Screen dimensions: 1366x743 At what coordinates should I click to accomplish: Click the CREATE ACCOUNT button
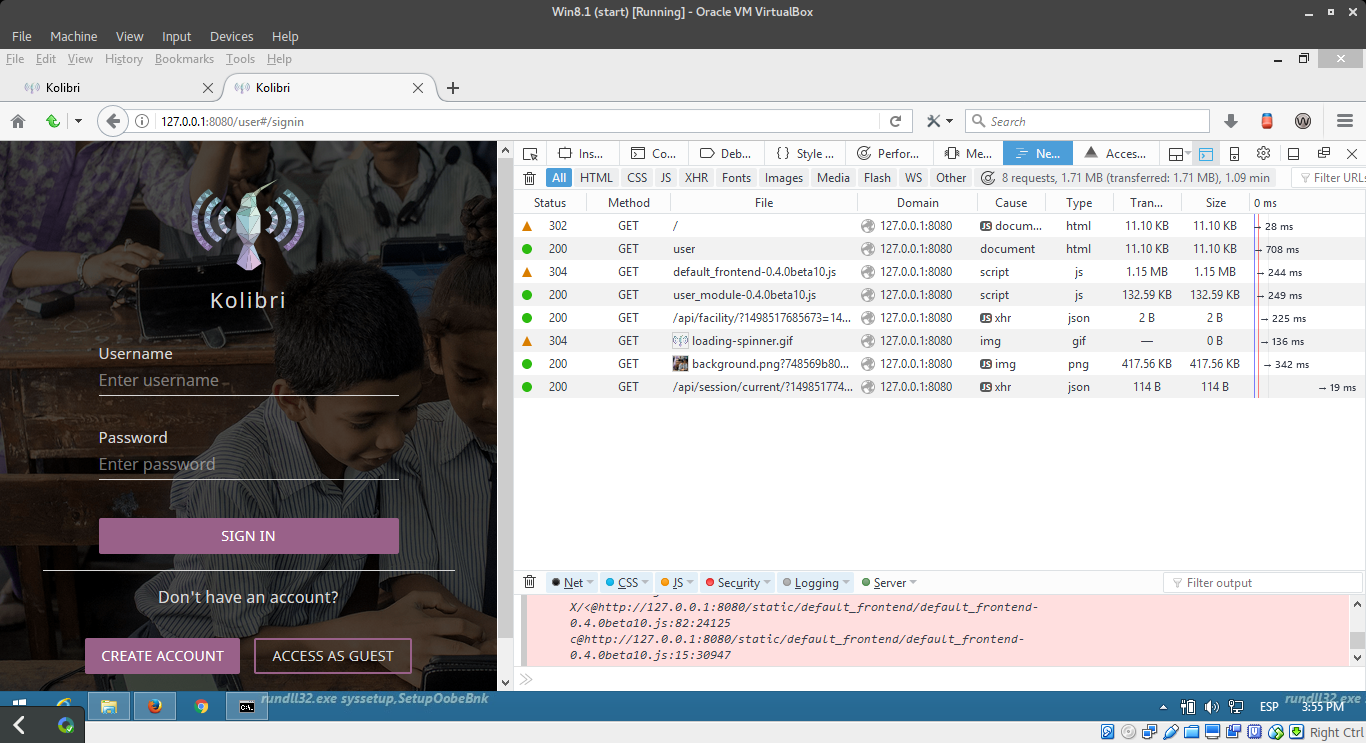click(x=162, y=656)
